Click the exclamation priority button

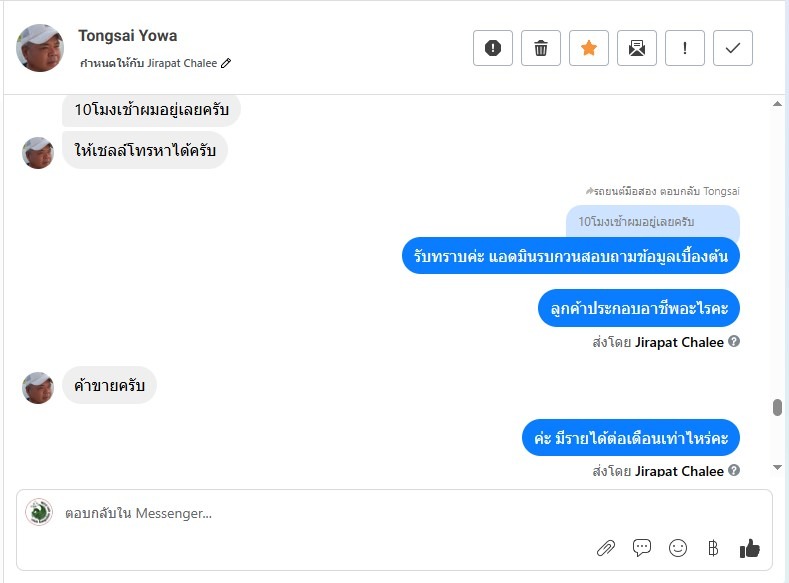click(x=685, y=48)
